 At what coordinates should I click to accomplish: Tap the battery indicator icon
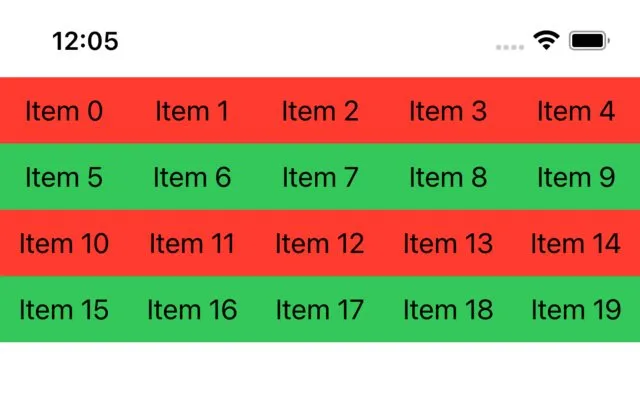tap(589, 41)
